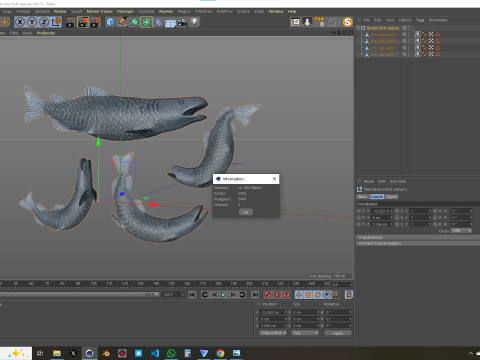Open the array/modeling objects icon
This screenshot has height=360, width=480.
click(x=146, y=22)
